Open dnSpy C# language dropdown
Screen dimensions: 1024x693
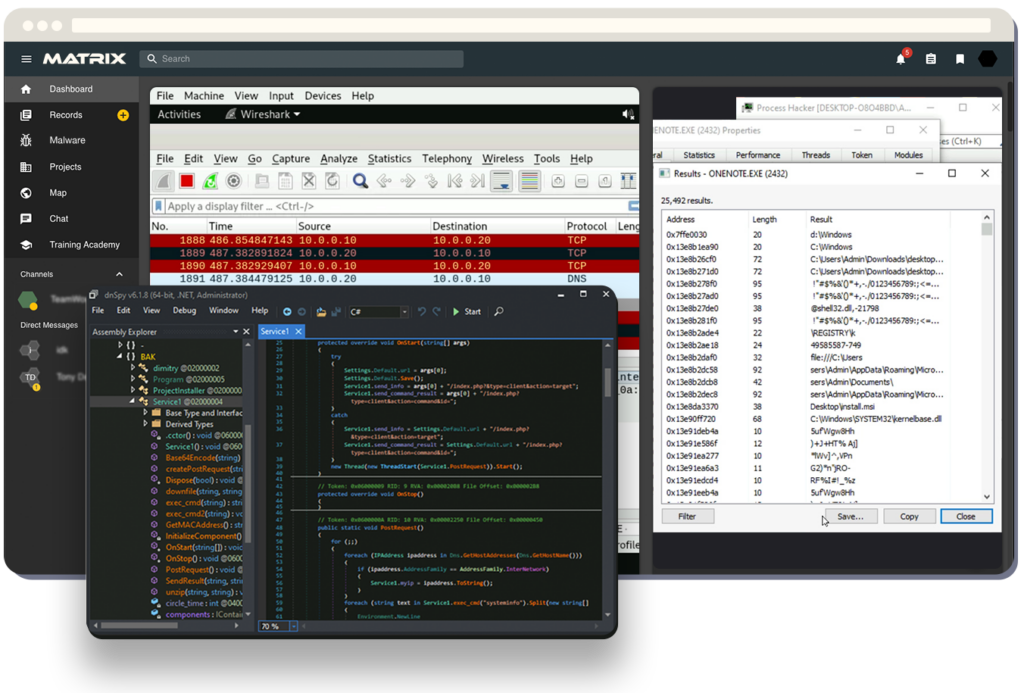click(379, 312)
